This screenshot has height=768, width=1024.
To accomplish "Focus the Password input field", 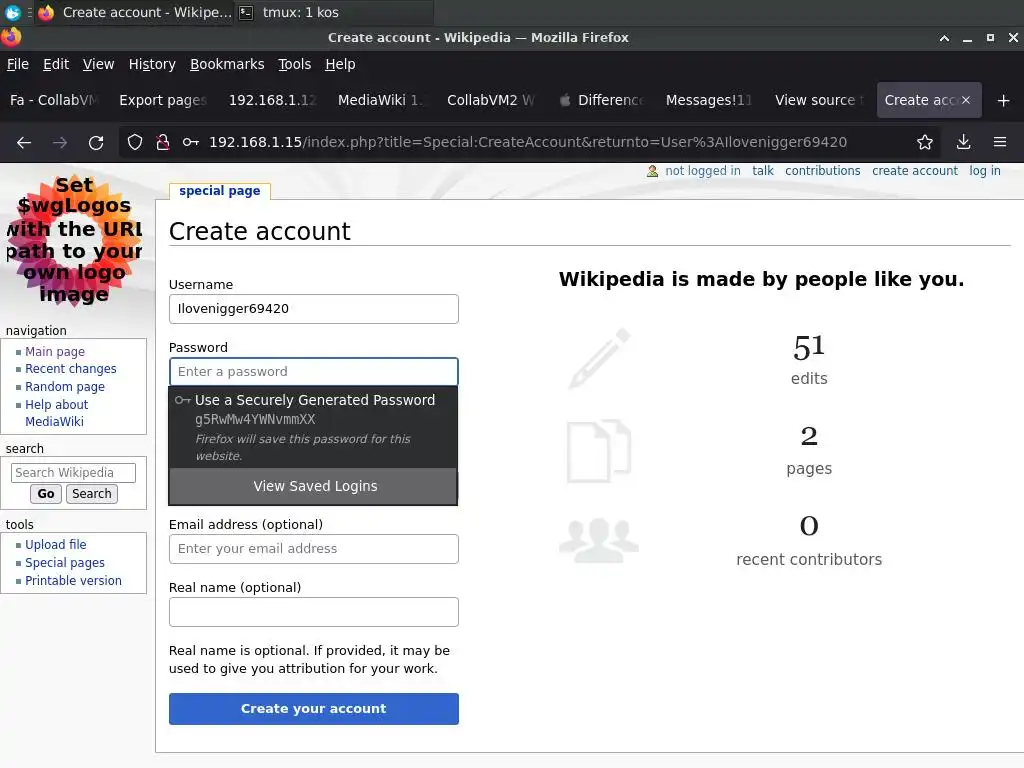I will point(313,372).
